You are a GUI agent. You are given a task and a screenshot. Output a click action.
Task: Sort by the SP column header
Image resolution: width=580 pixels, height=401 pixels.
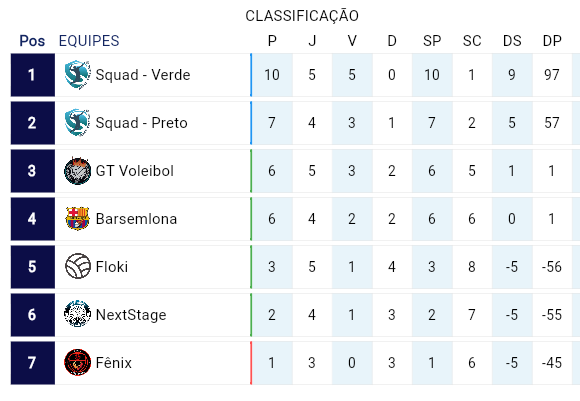[432, 41]
